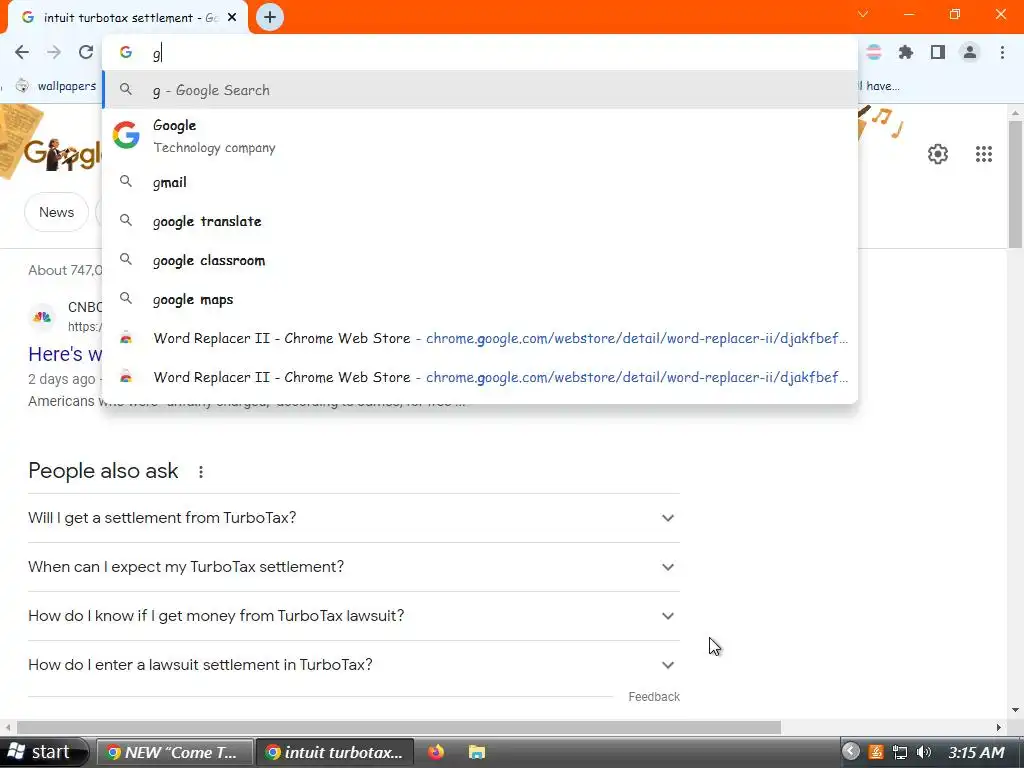Viewport: 1024px width, 768px height.
Task: Open the Windows start button
Action: pos(43,752)
